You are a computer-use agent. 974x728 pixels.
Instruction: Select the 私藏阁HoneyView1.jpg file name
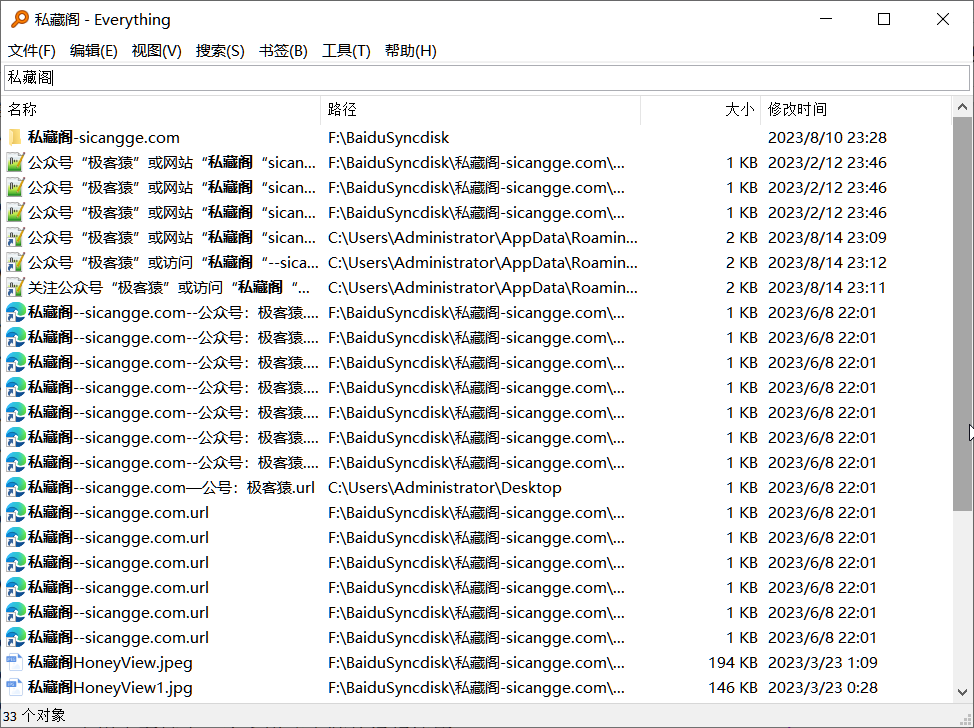coord(110,688)
